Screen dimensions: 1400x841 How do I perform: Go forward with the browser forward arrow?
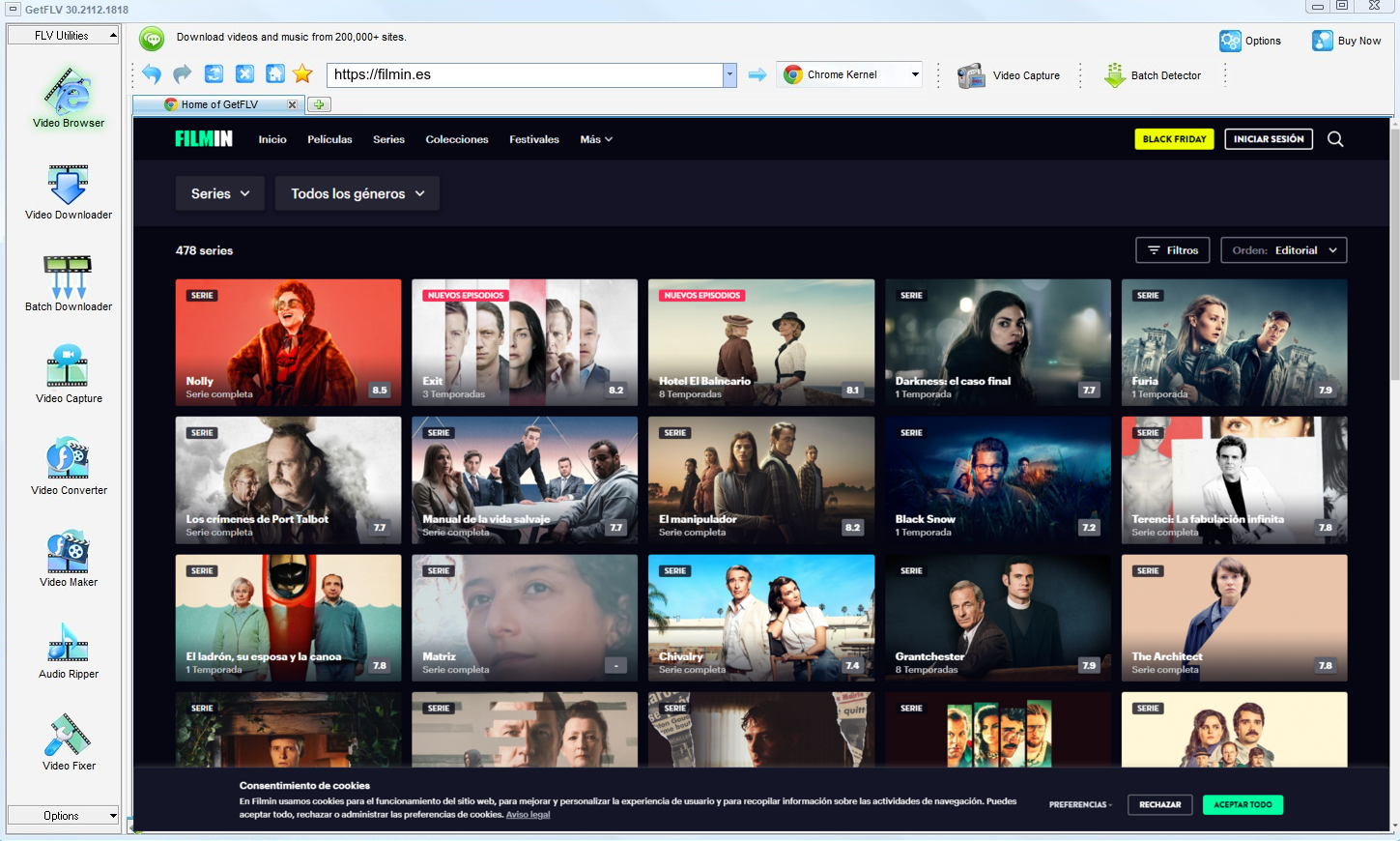[x=183, y=74]
